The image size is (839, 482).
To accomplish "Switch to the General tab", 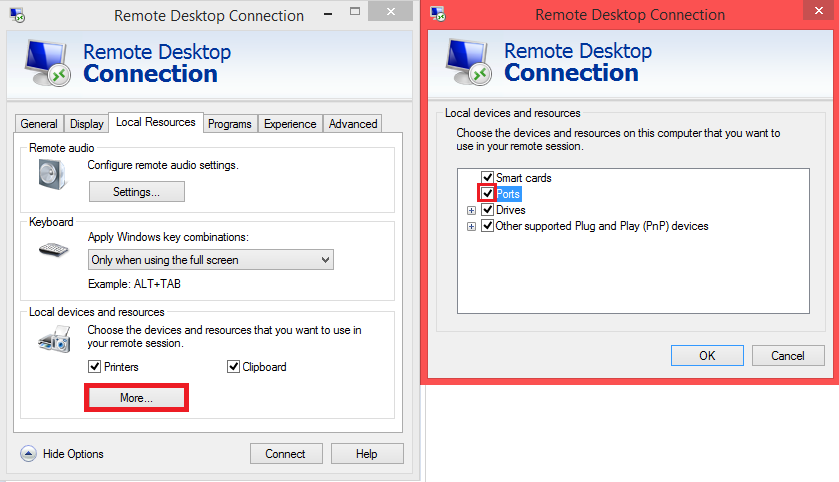I will 39,124.
